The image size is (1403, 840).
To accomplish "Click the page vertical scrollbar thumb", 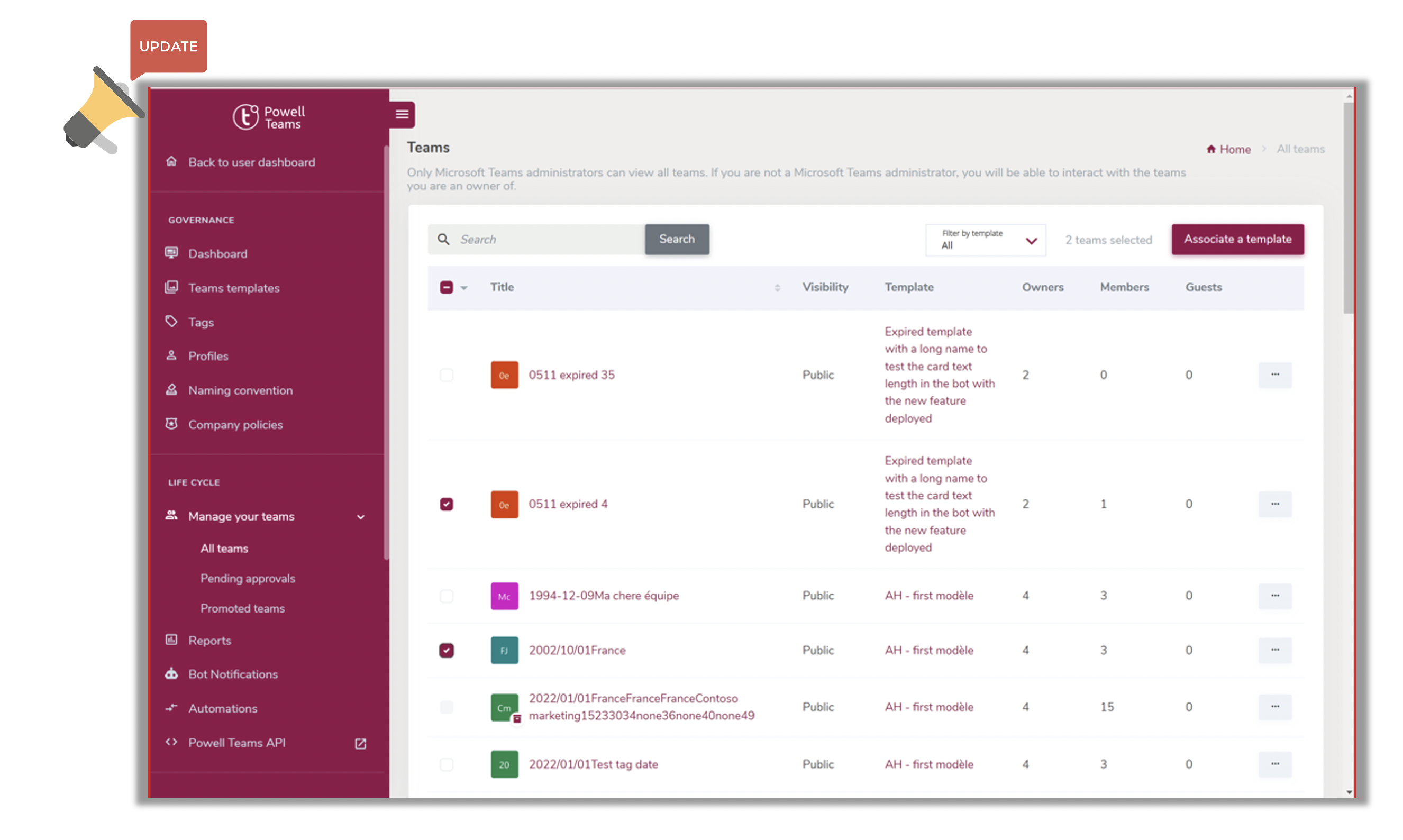I will coord(1348,207).
